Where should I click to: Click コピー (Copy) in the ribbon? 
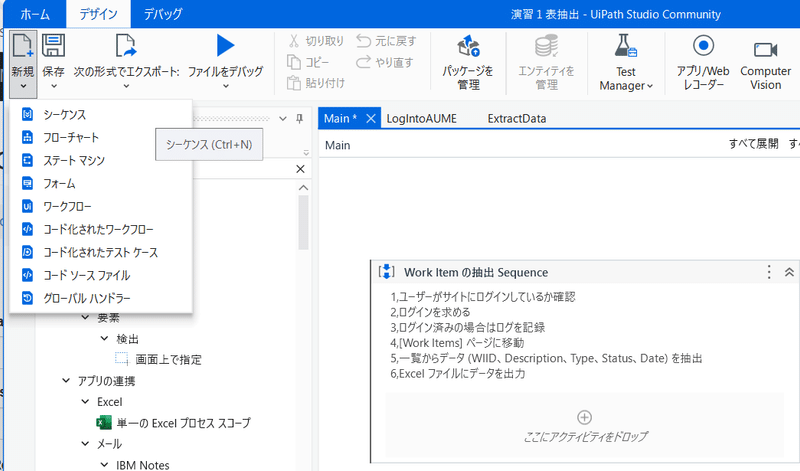coord(308,62)
